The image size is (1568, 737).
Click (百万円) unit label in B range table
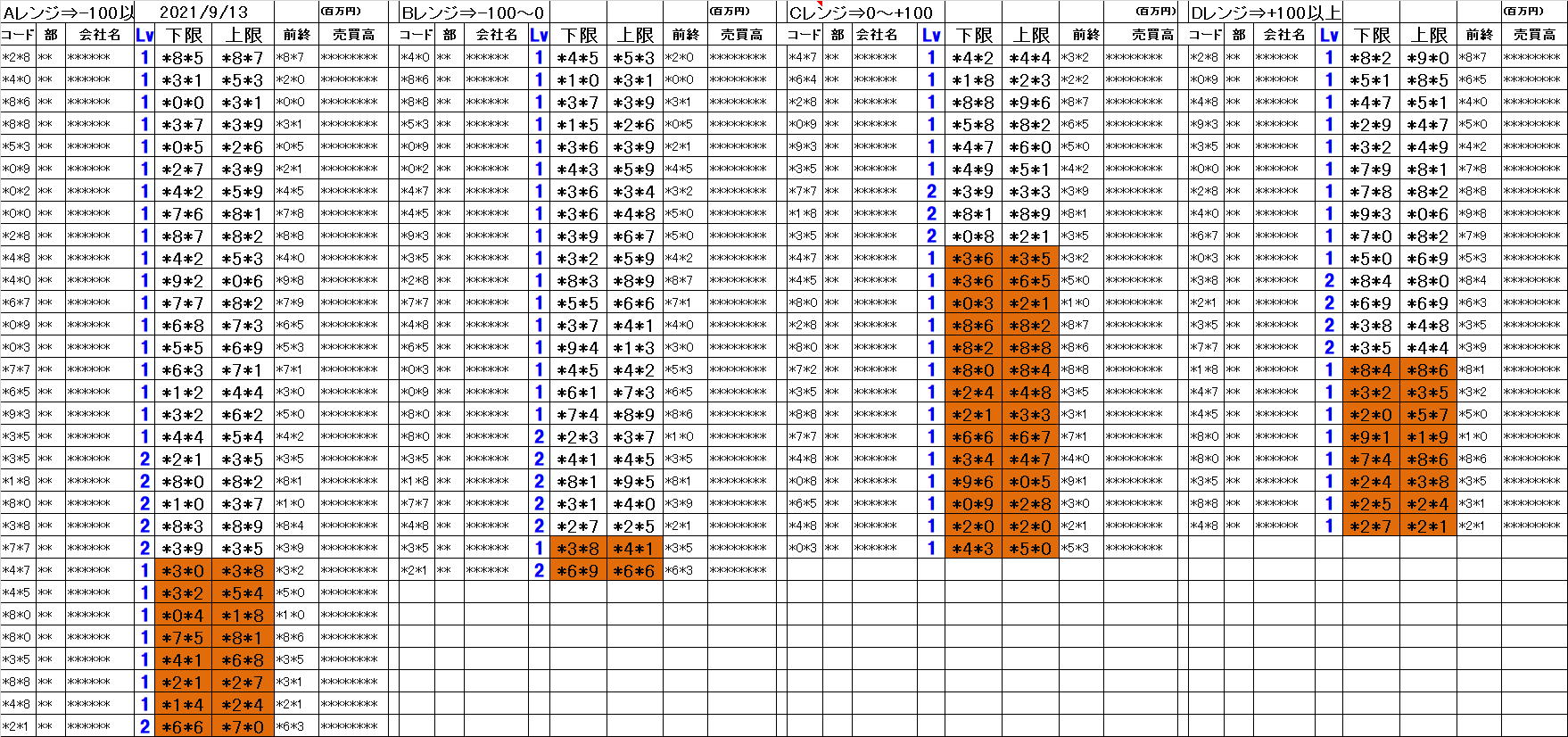[730, 11]
